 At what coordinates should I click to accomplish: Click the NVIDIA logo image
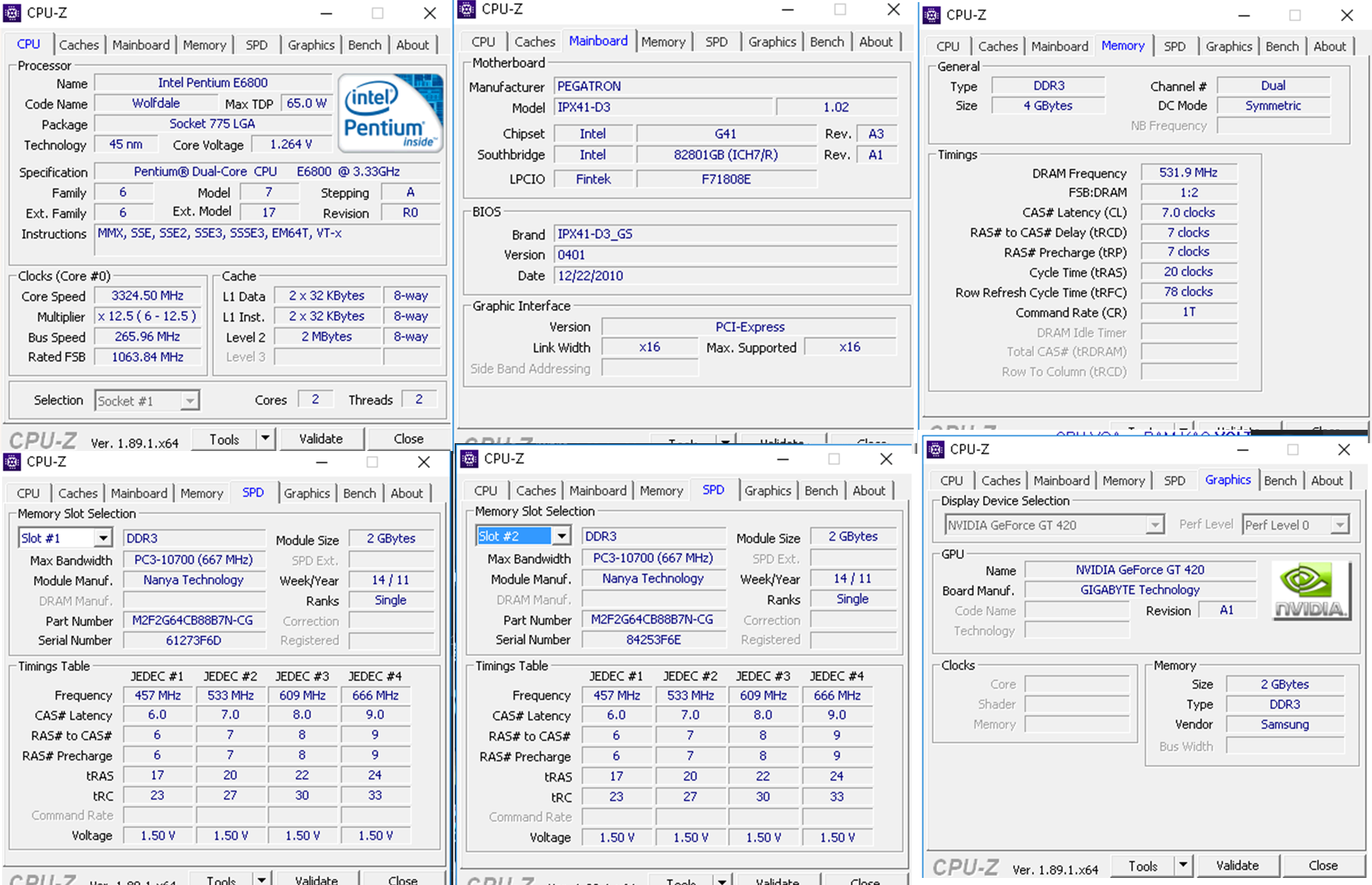[1310, 591]
